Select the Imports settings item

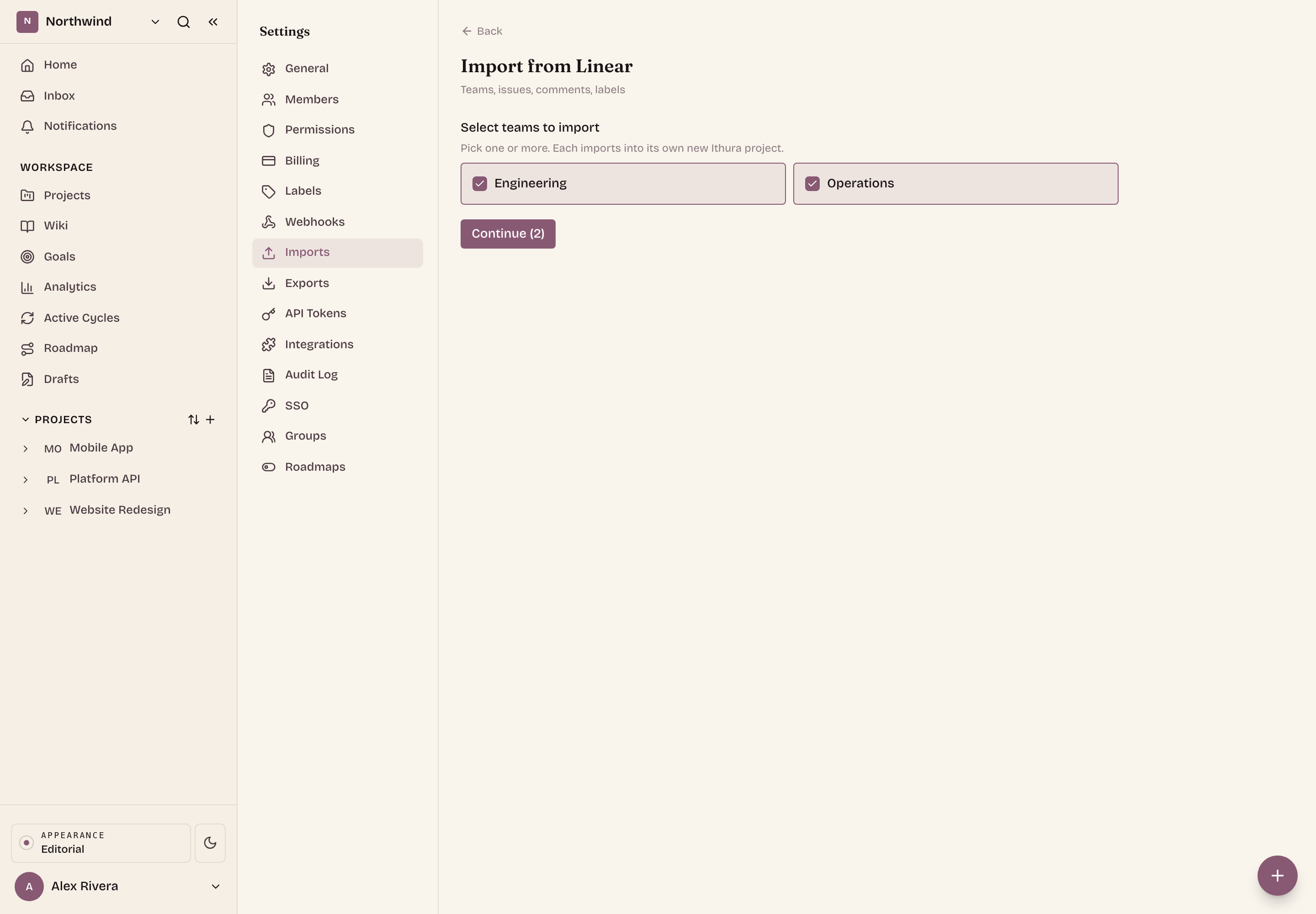pyautogui.click(x=337, y=253)
